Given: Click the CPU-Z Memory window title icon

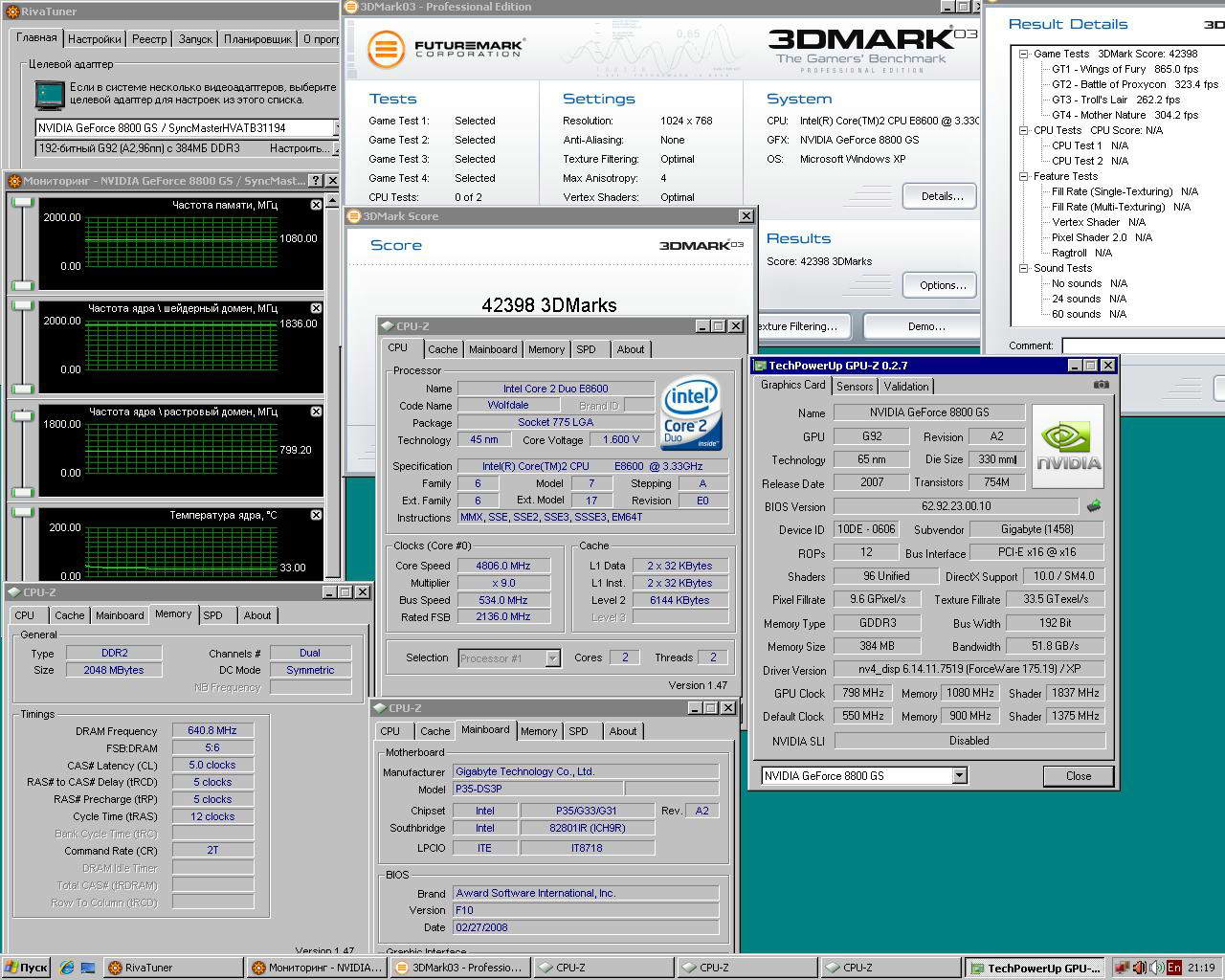Looking at the screenshot, I should point(14,592).
